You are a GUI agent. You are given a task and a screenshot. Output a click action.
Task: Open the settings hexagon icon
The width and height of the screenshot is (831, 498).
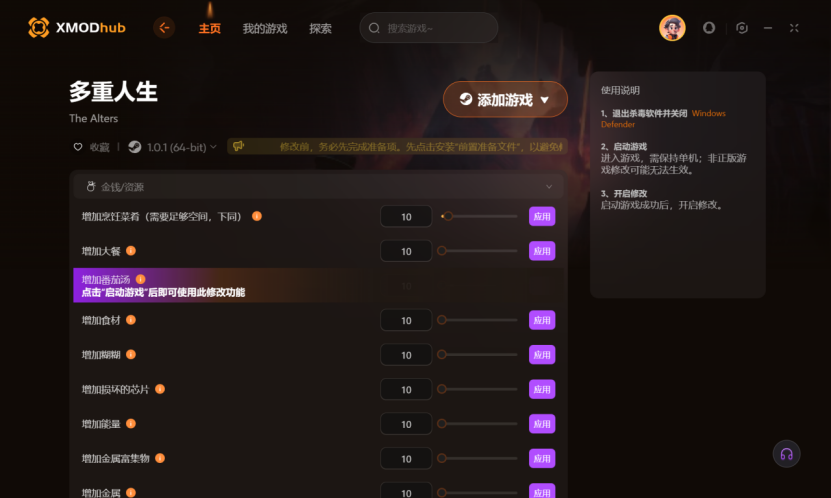coord(742,28)
